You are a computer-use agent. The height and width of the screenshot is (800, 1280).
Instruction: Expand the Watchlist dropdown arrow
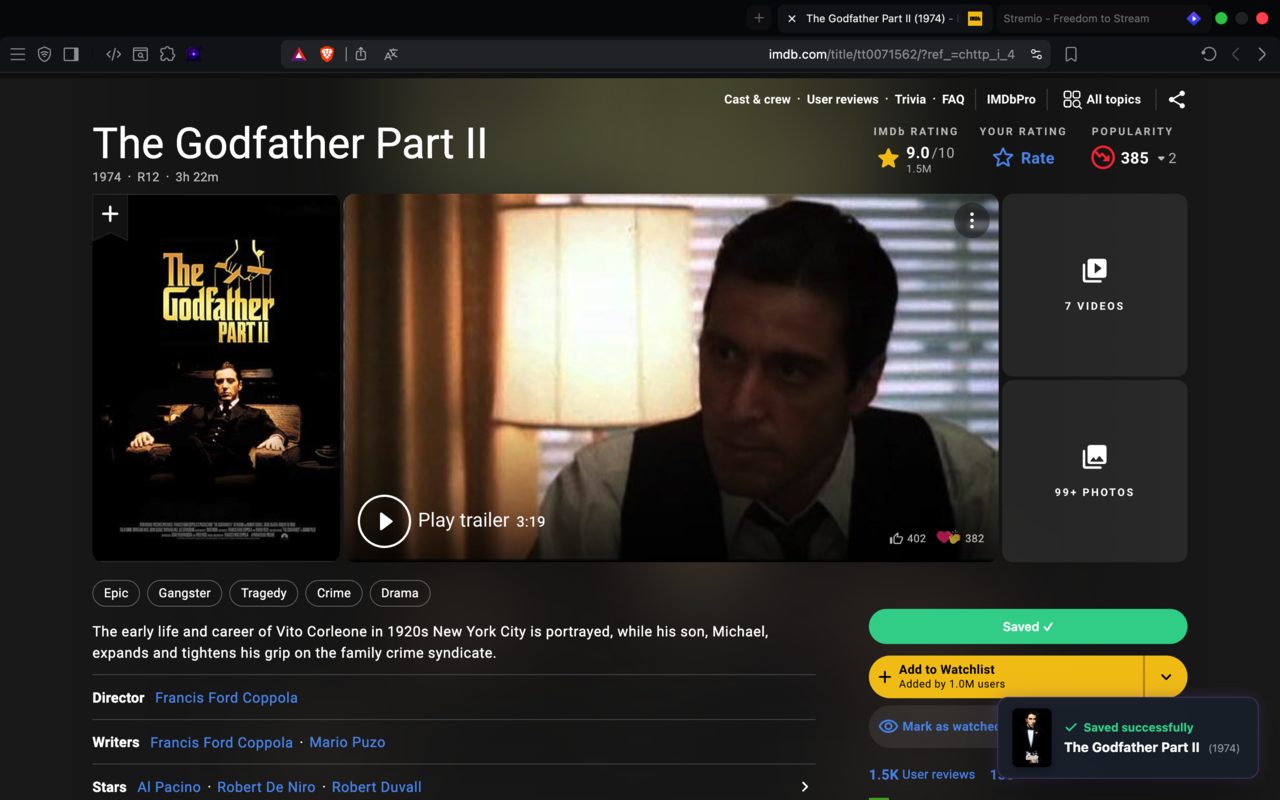(1166, 677)
